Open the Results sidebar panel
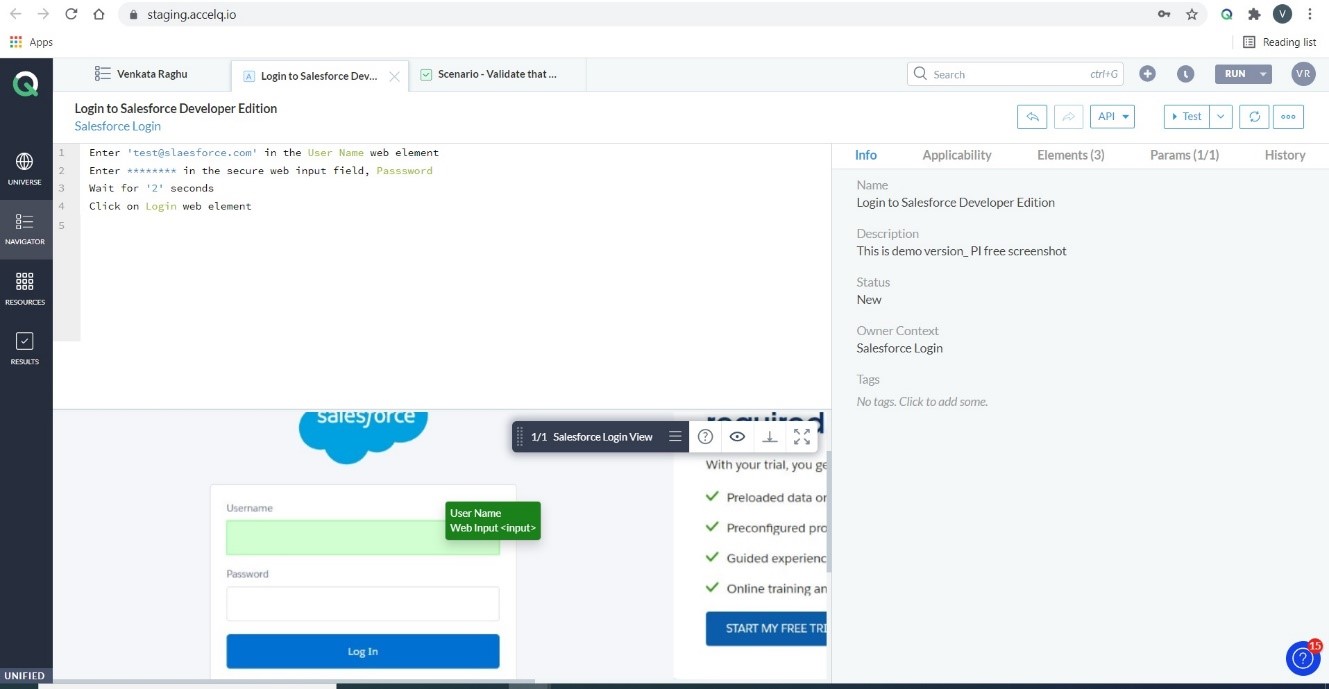The image size is (1329, 689). [x=25, y=348]
